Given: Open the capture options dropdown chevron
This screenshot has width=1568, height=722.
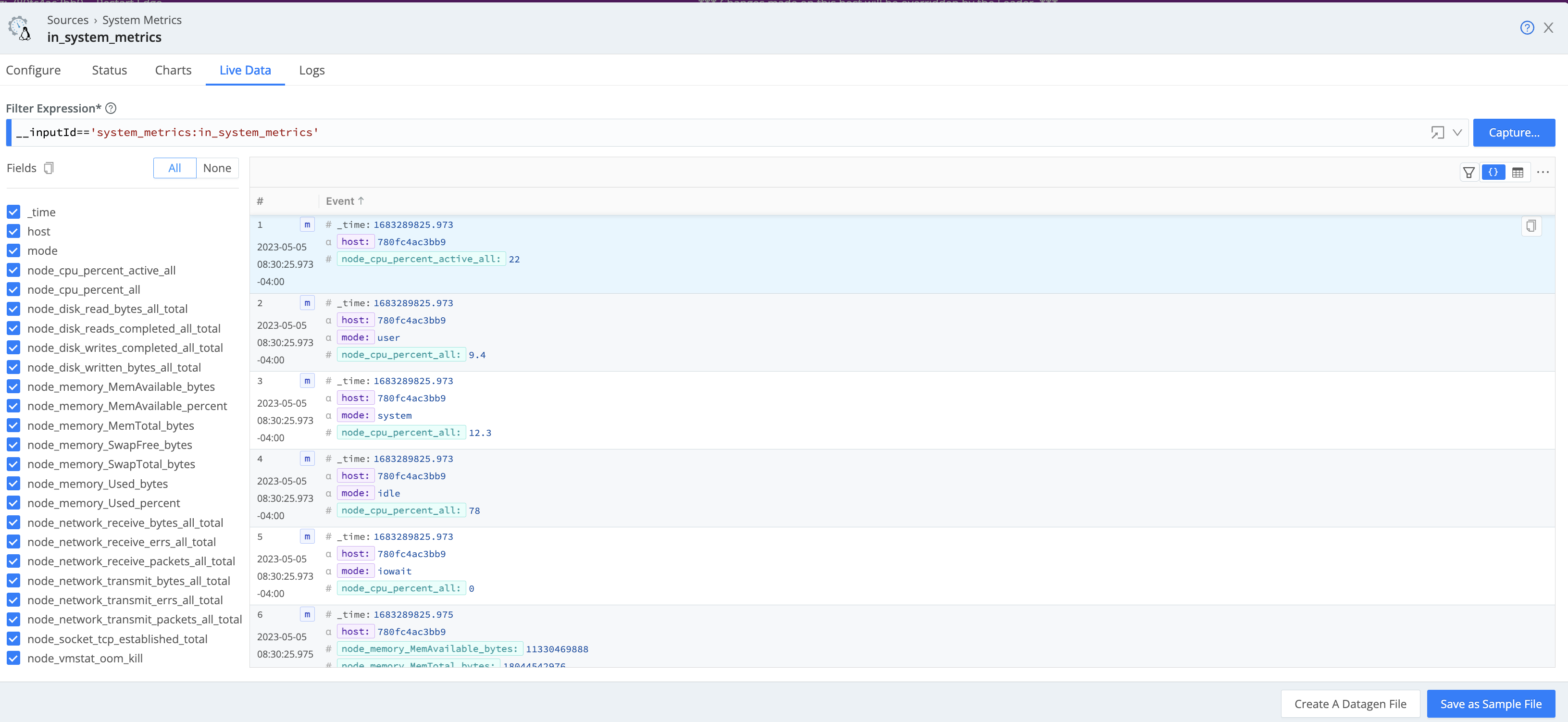Looking at the screenshot, I should click(x=1458, y=132).
